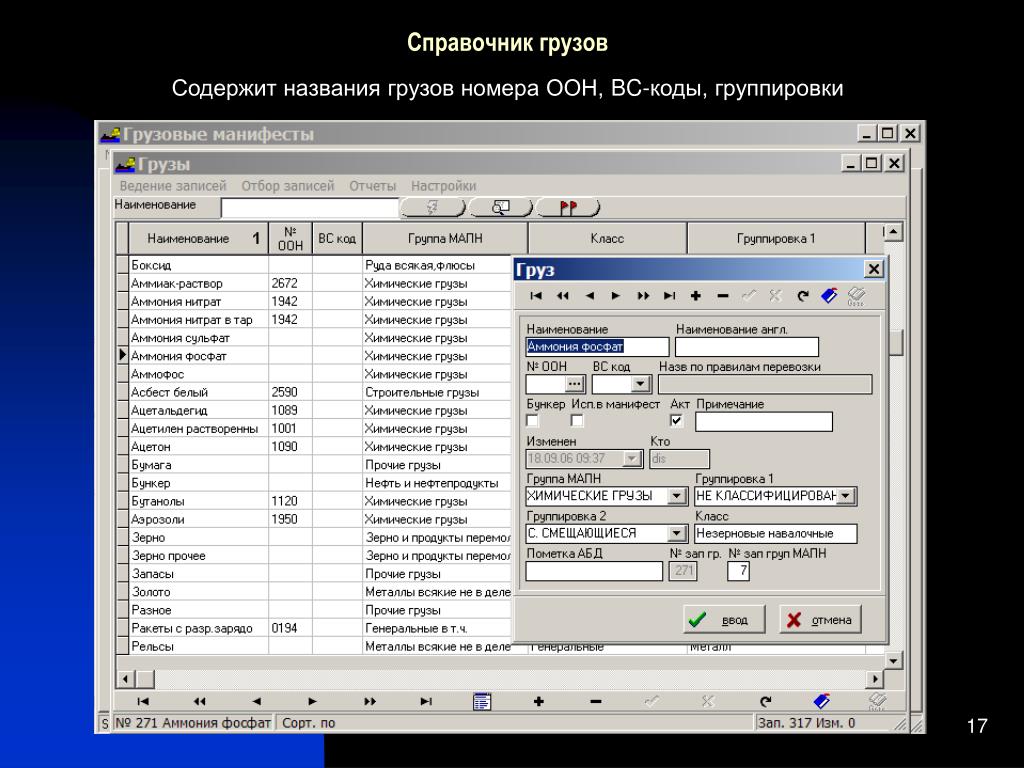Click the search window button in toolbar
This screenshot has width=1024, height=768.
coord(501,208)
